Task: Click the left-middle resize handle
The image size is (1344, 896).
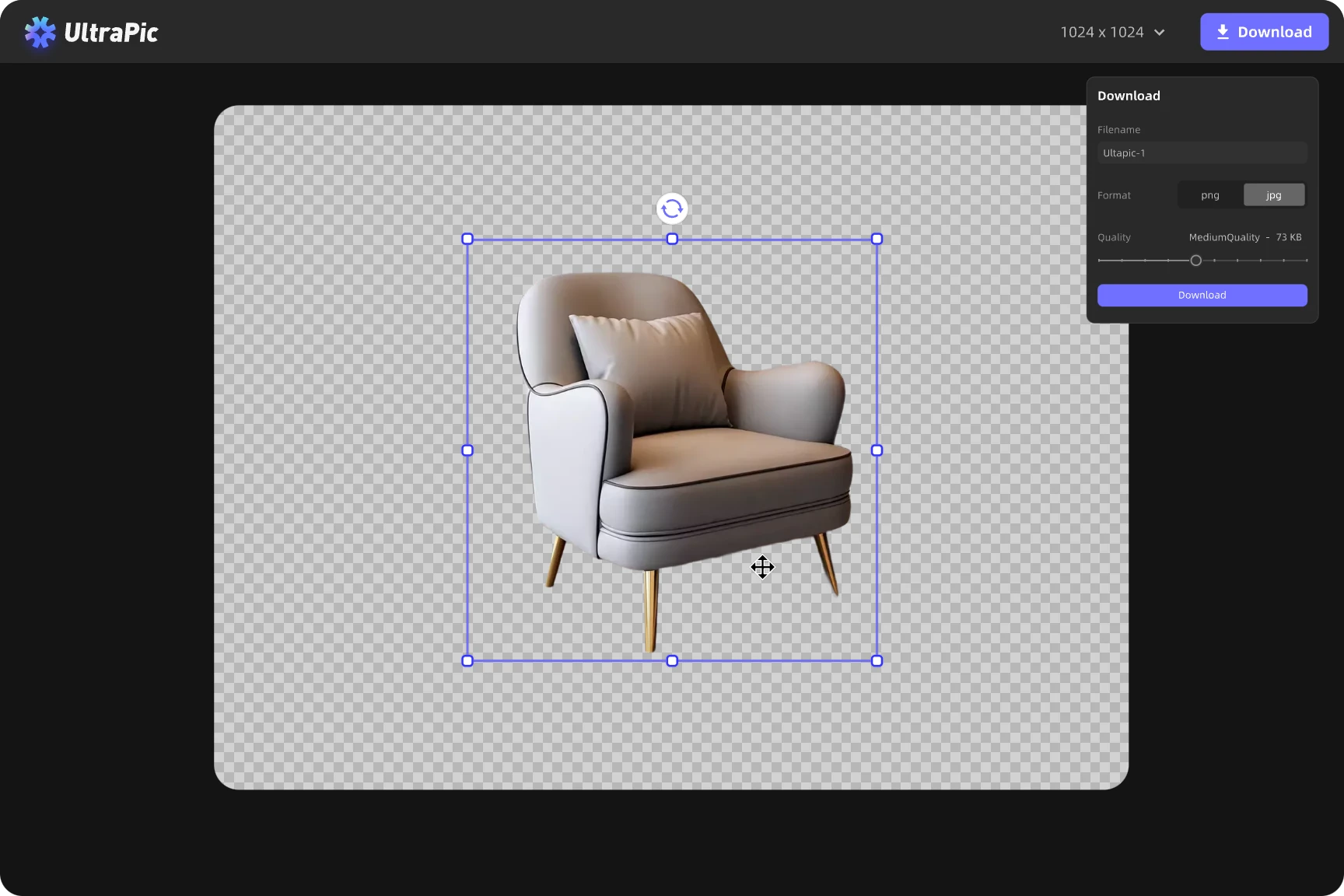Action: pyautogui.click(x=467, y=450)
